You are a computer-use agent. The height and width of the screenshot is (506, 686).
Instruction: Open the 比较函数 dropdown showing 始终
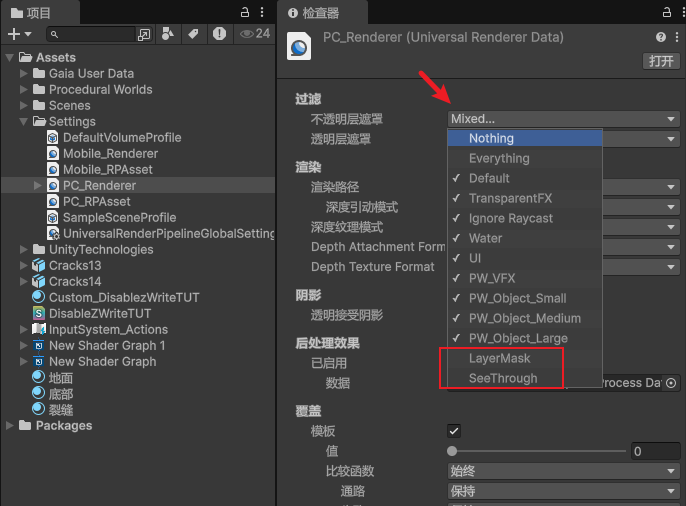point(564,471)
